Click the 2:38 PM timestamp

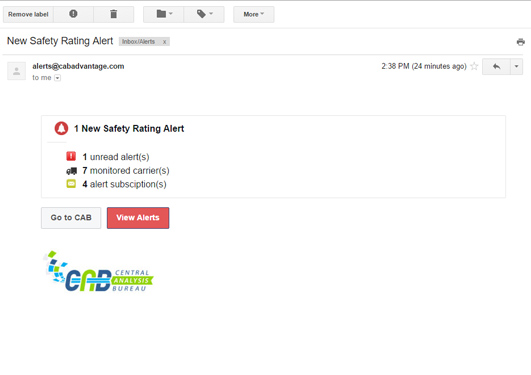pyautogui.click(x=424, y=66)
